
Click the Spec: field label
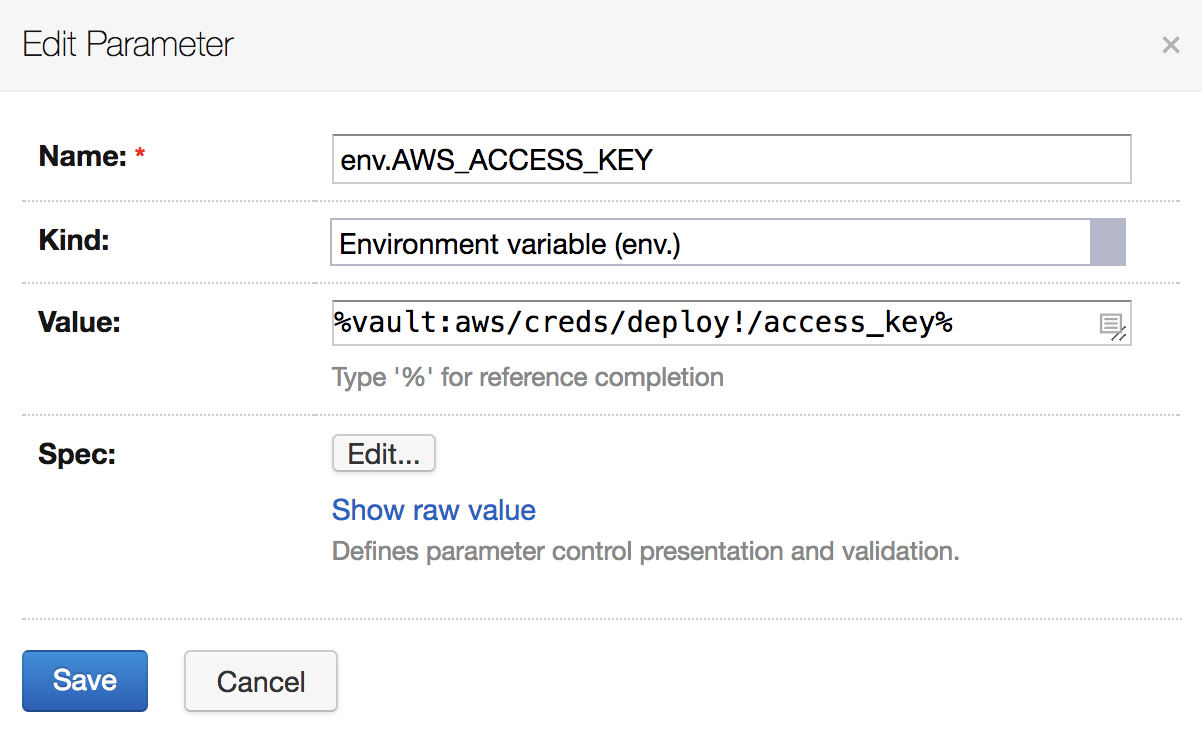click(77, 454)
